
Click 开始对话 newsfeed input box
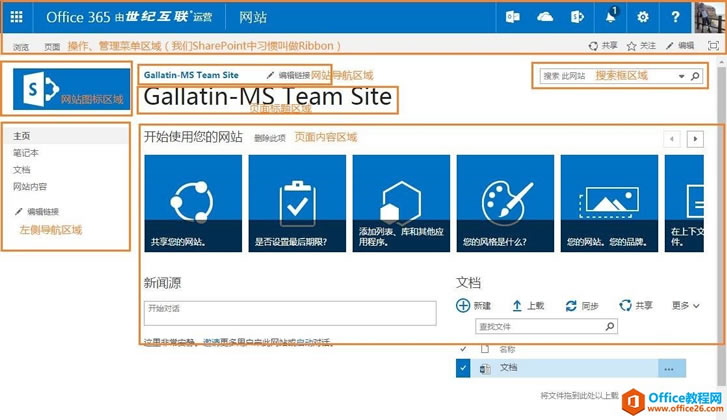[290, 313]
